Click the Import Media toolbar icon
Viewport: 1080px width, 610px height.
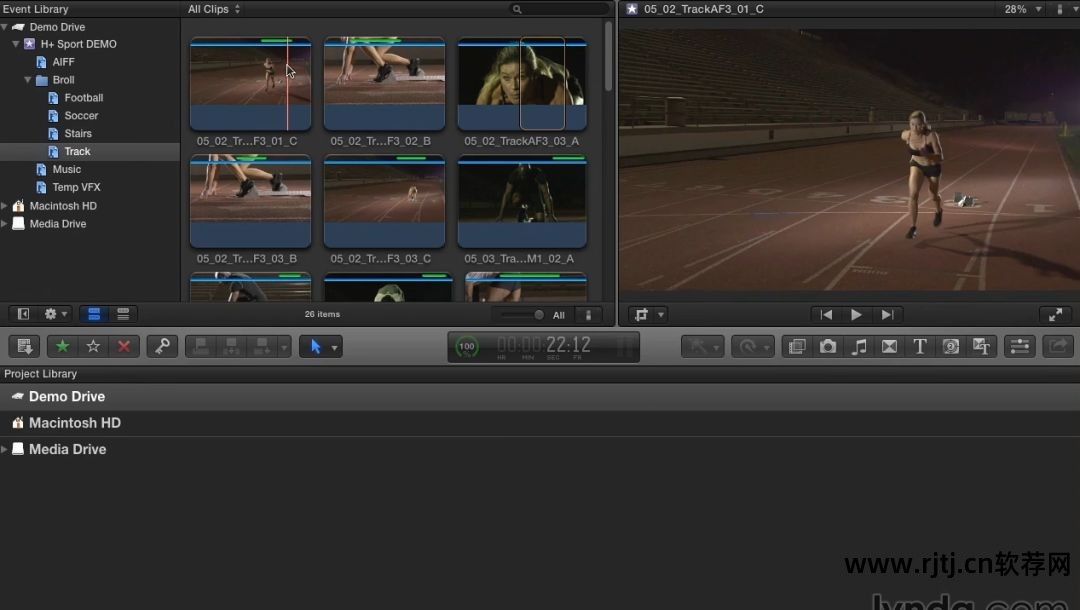click(x=25, y=346)
